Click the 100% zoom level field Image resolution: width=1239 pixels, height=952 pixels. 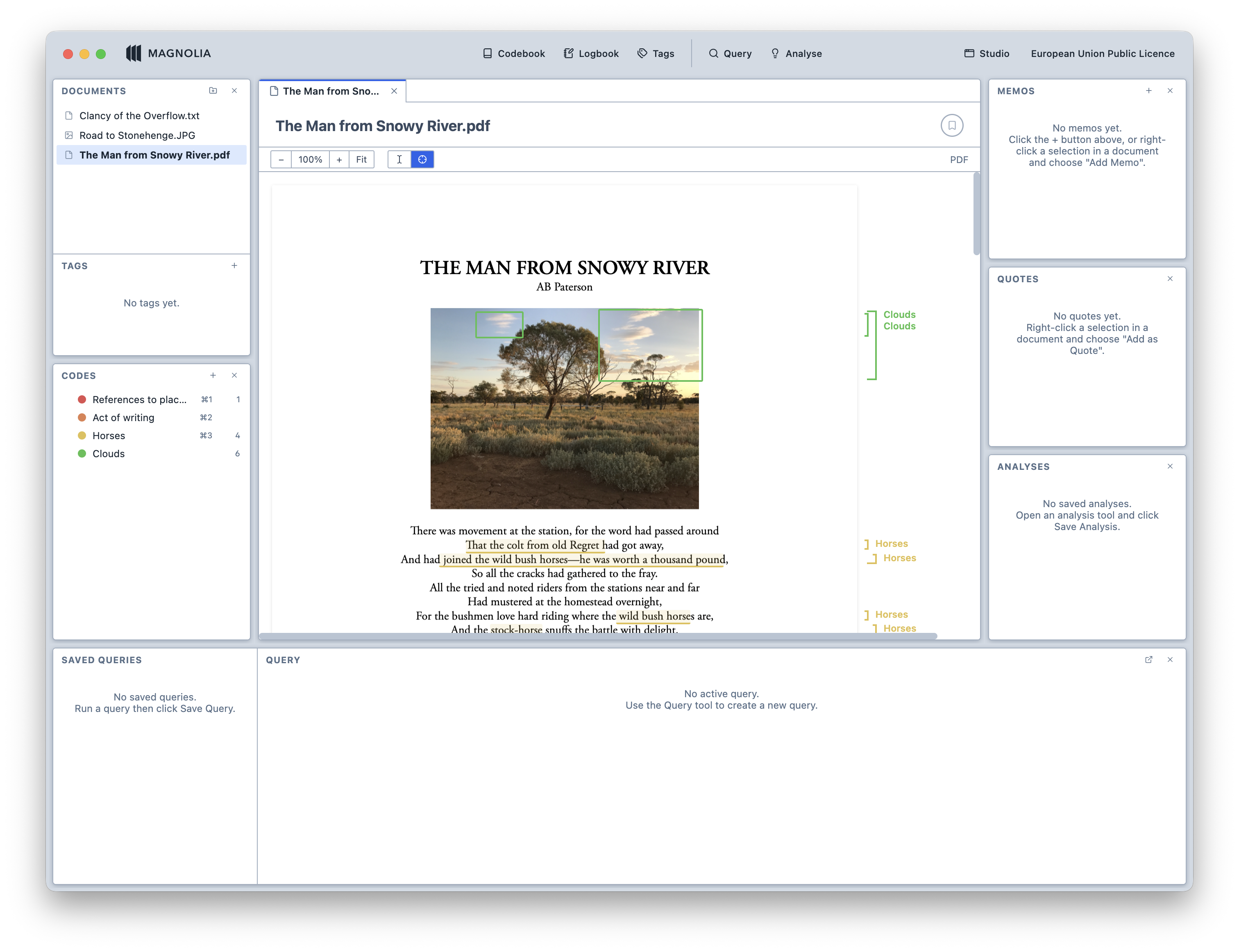pos(310,160)
